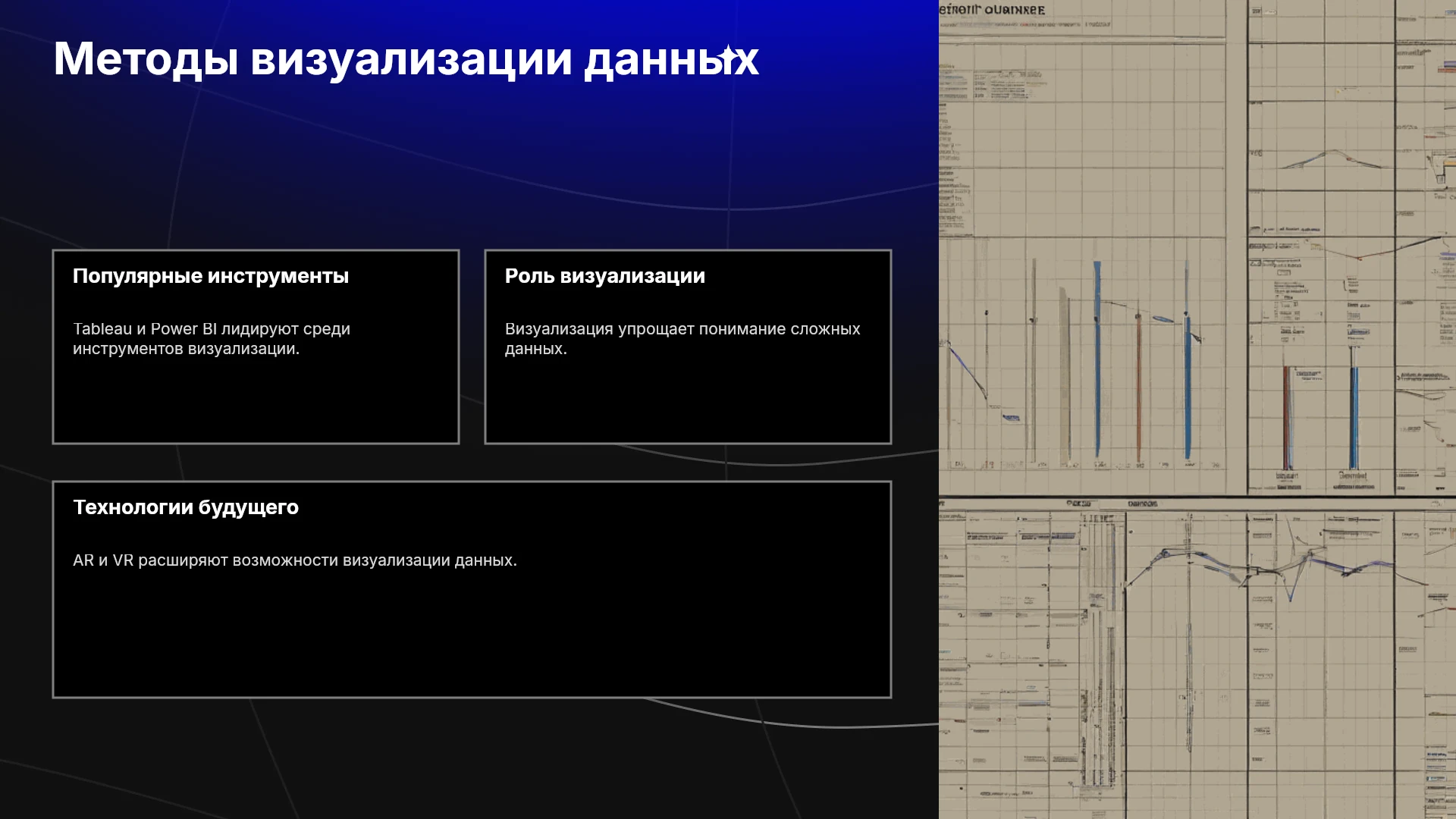
Task: Click the "Роль визуализации" card heading
Action: point(605,276)
